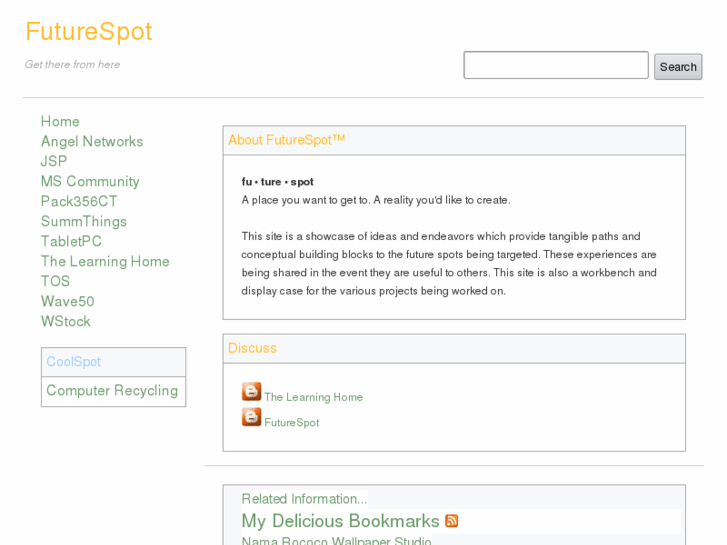The image size is (727, 545).
Task: Navigate to MS Community
Action: coord(90,181)
